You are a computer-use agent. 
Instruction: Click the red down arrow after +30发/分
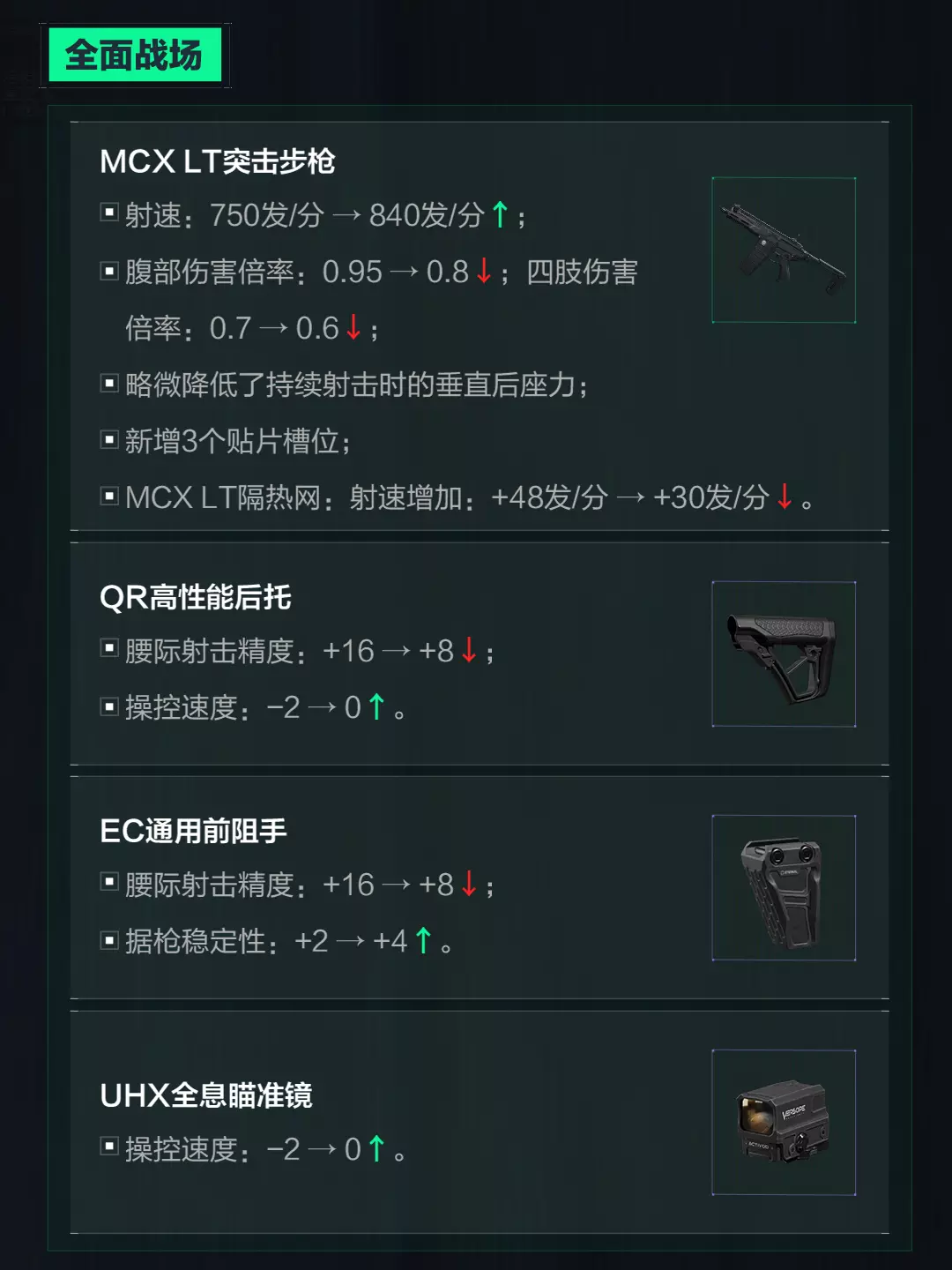tap(785, 497)
